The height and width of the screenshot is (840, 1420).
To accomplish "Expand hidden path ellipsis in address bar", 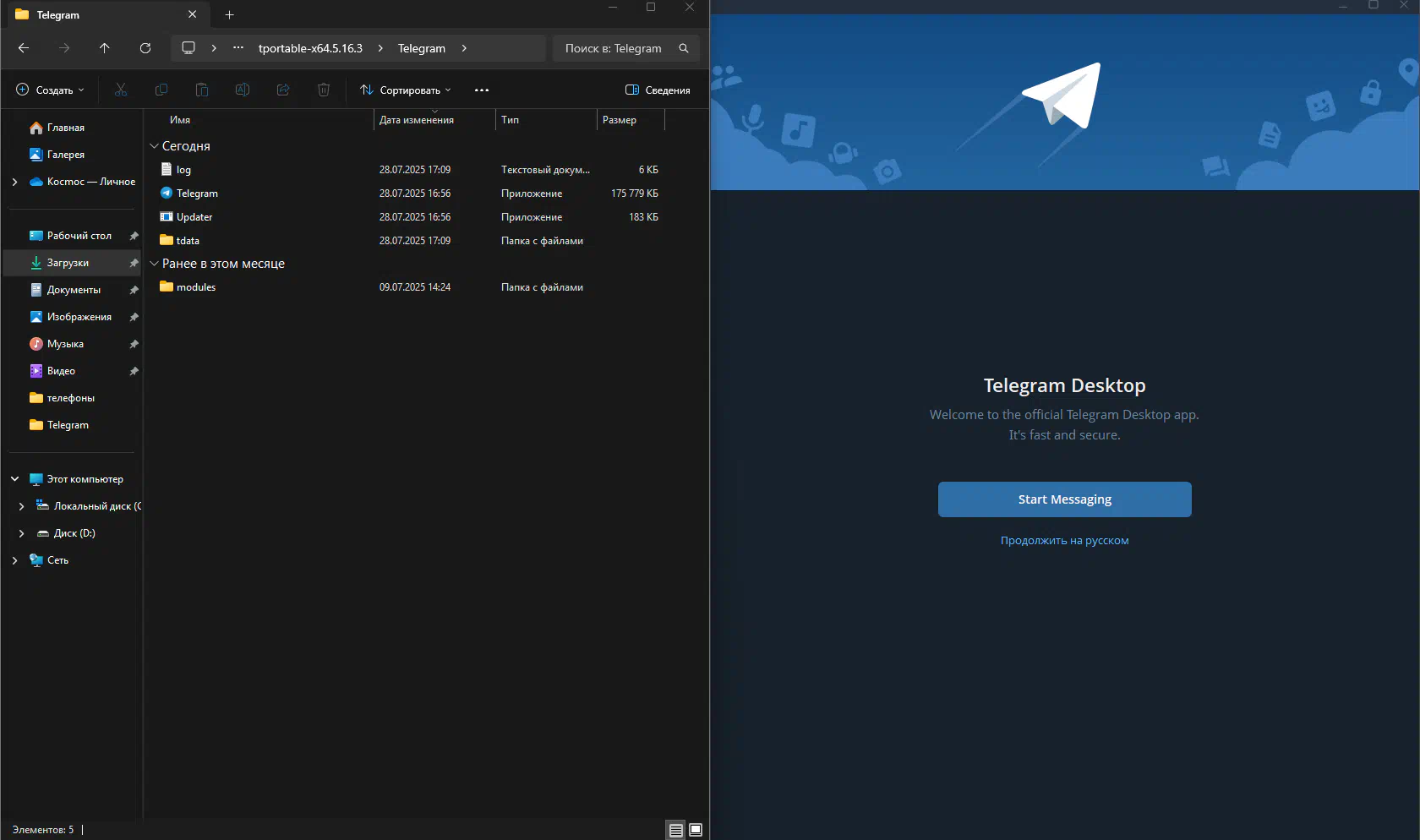I will tap(238, 48).
